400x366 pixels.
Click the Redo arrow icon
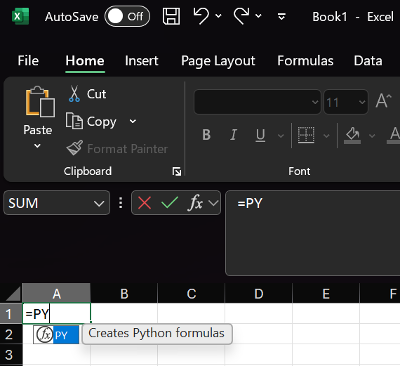242,16
